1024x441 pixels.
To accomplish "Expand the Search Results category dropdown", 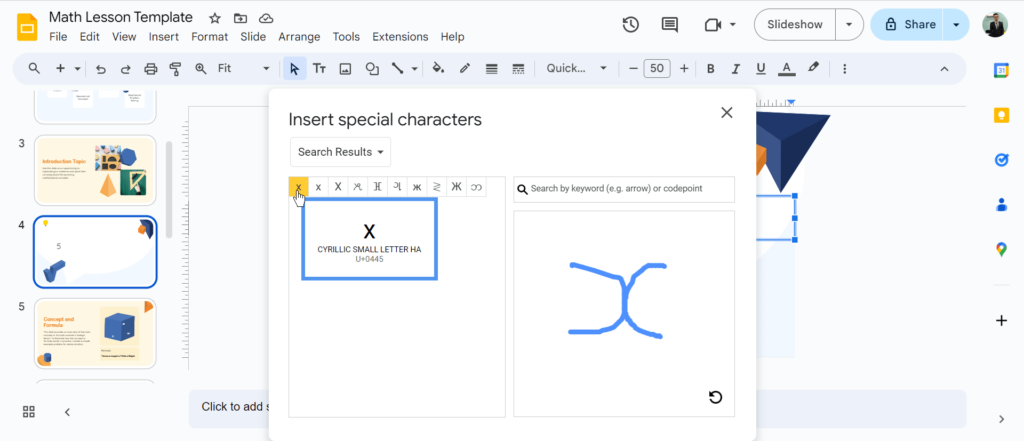I will [340, 152].
